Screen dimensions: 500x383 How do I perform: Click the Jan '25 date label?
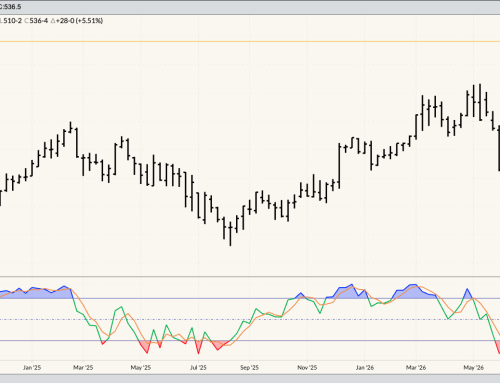32,368
